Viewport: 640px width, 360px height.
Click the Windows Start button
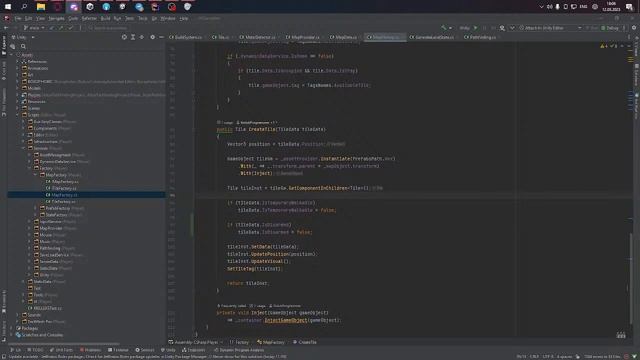7,7
